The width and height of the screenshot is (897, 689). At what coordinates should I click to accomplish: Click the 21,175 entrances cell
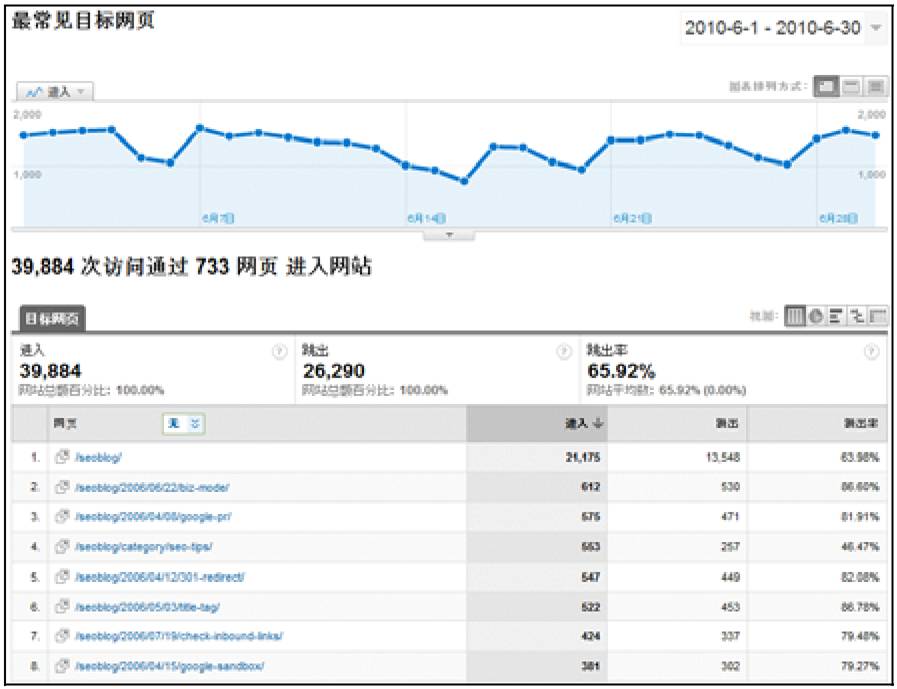click(x=582, y=457)
